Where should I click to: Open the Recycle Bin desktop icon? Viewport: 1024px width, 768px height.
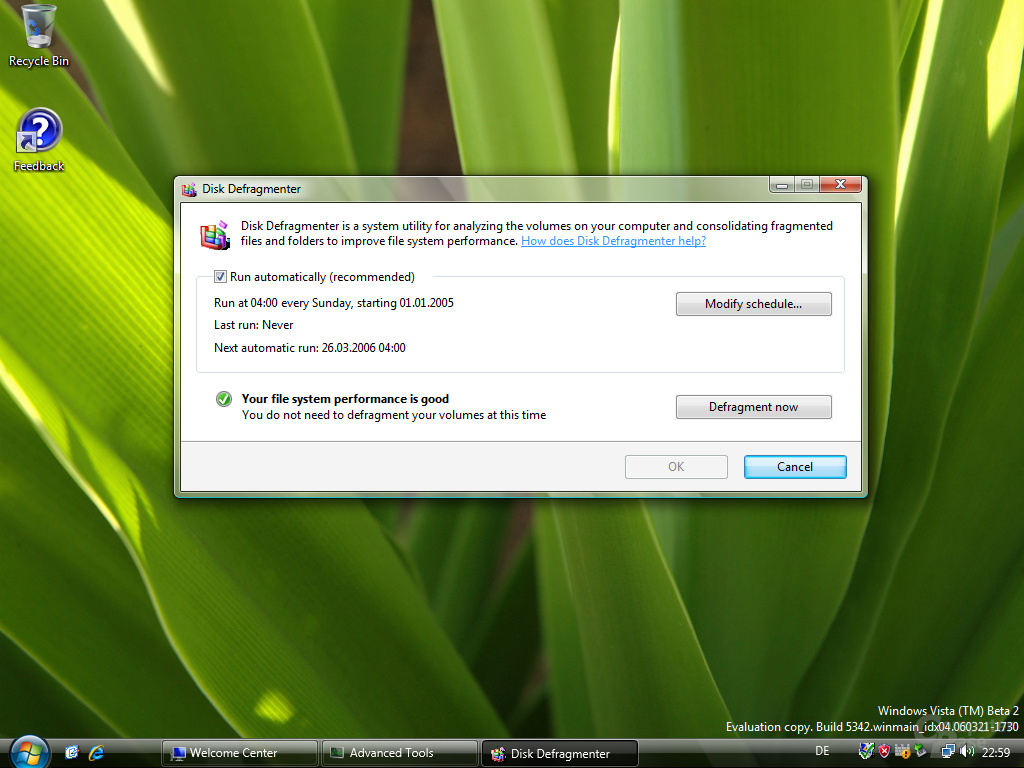pos(38,35)
